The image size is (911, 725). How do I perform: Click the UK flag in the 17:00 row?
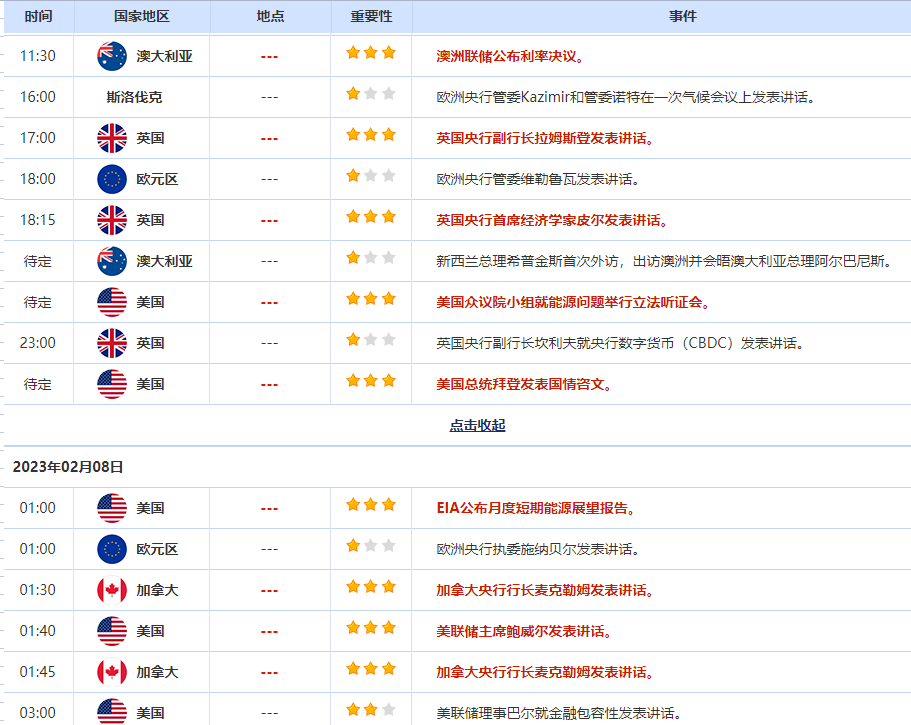tap(112, 138)
